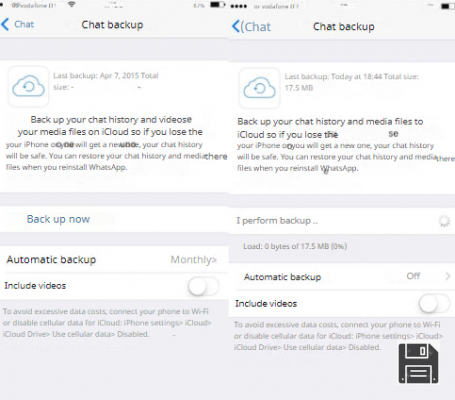
Task: Go back to Chat on left screen
Action: pyautogui.click(x=17, y=24)
